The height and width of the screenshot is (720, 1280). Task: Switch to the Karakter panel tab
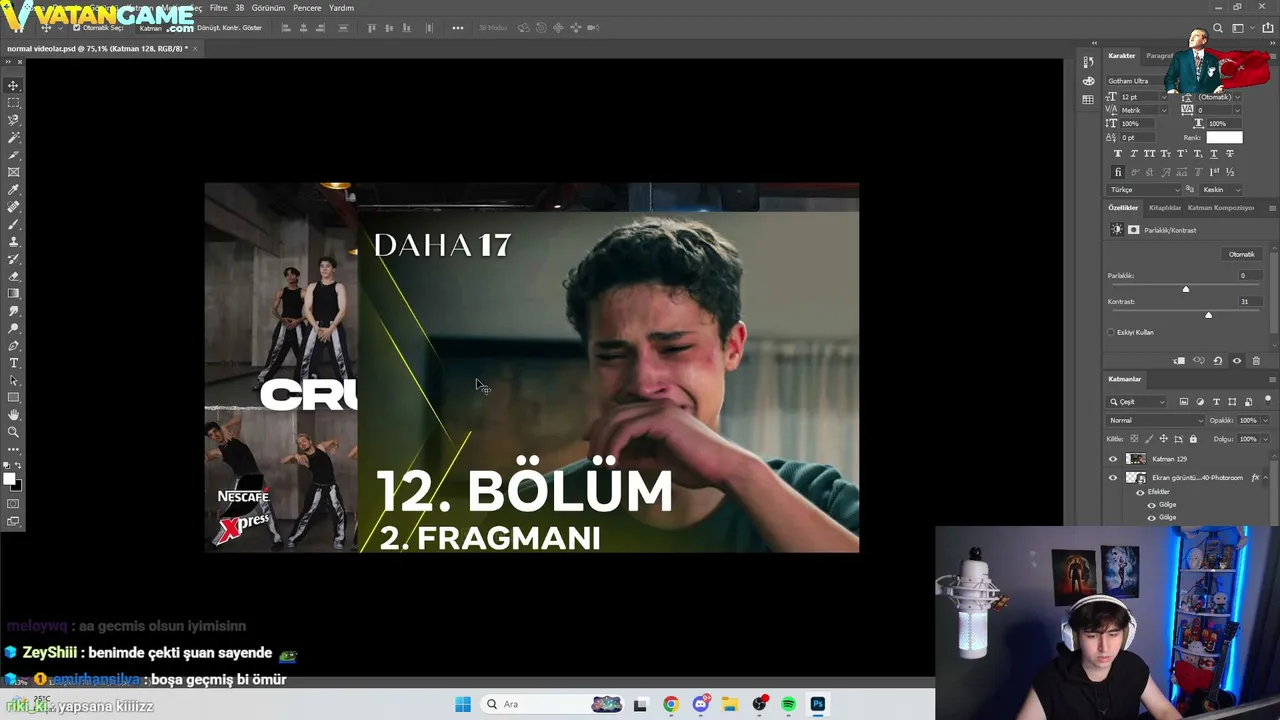[x=1122, y=56]
